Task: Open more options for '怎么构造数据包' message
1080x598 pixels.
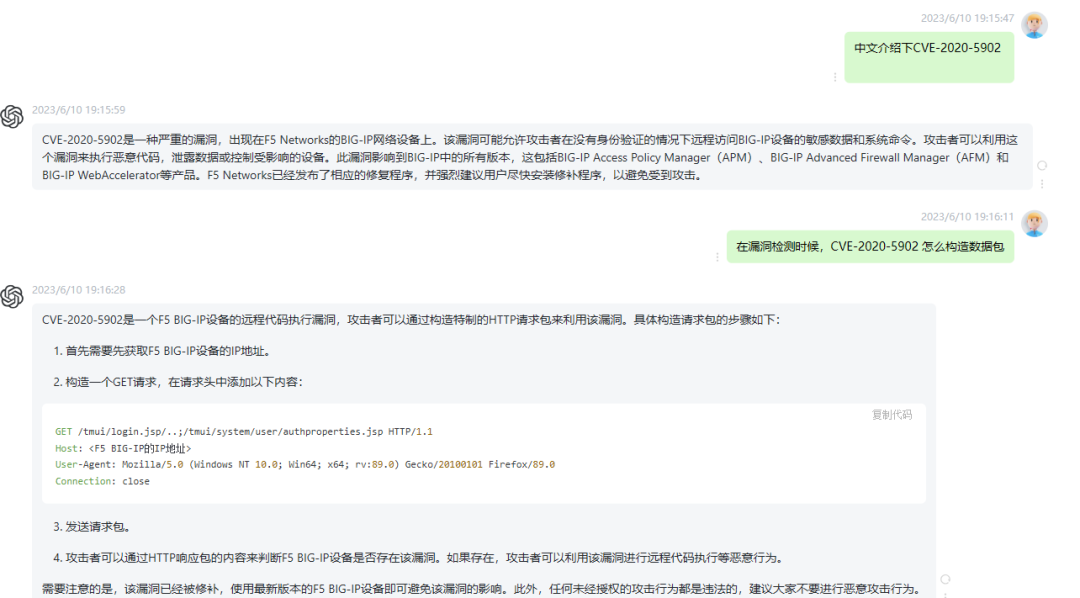Action: tap(717, 257)
